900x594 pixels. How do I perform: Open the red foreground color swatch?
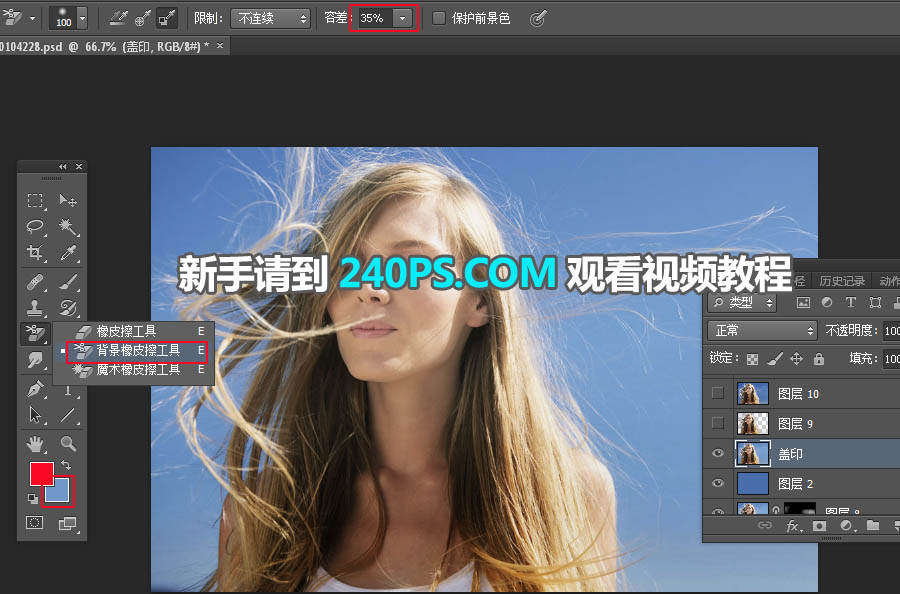click(41, 473)
